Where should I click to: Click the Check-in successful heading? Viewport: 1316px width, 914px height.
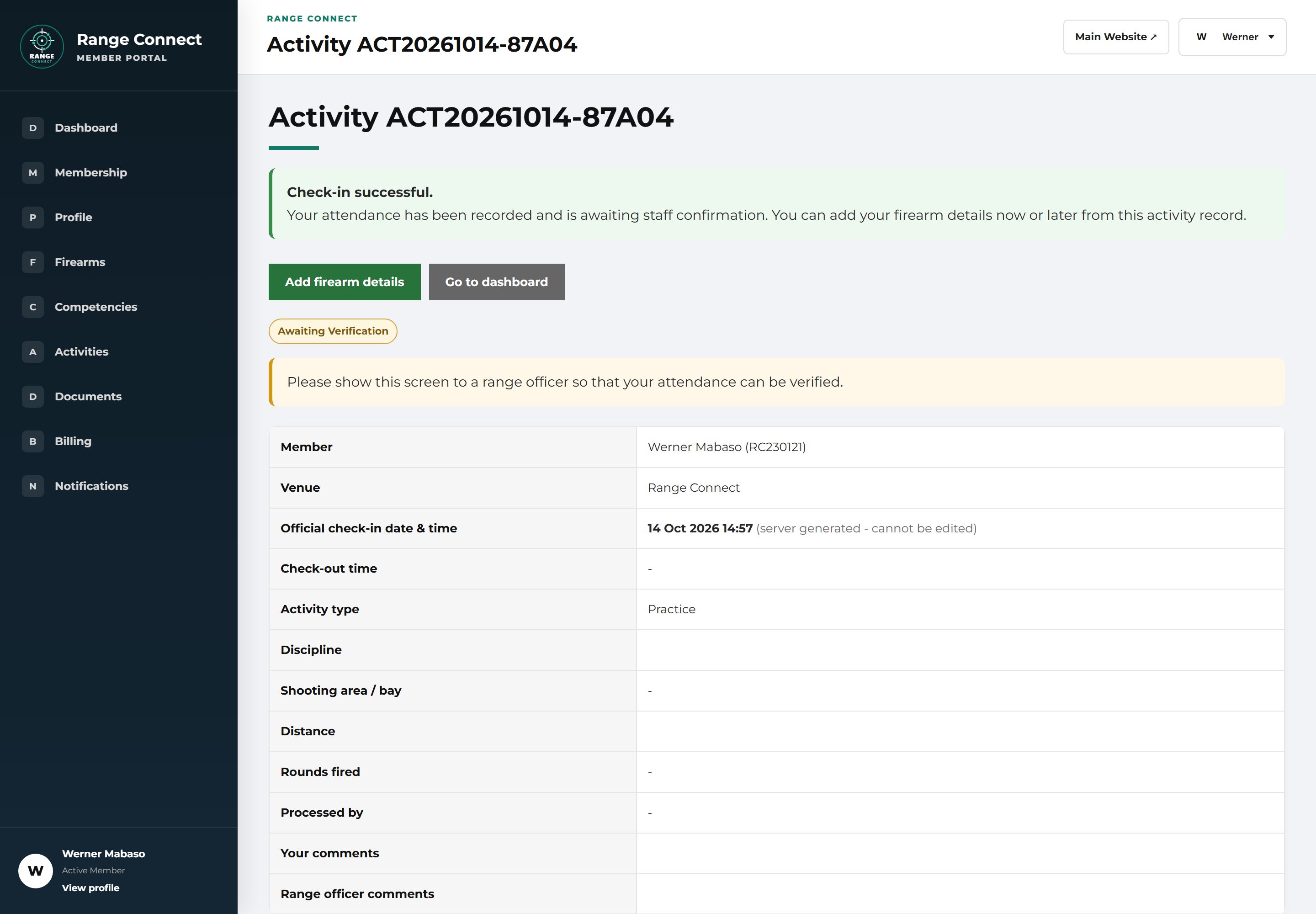(360, 192)
